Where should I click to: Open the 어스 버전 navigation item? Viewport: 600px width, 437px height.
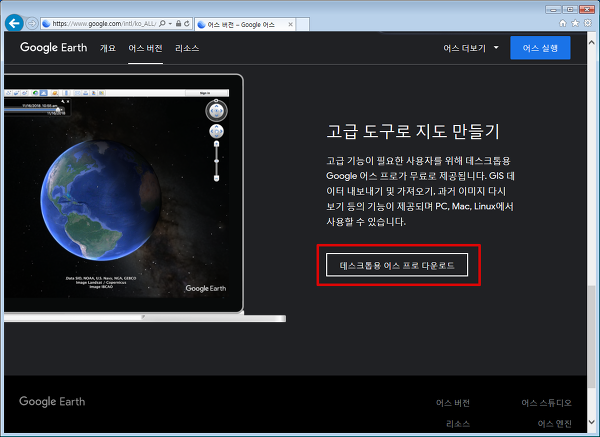coord(145,48)
